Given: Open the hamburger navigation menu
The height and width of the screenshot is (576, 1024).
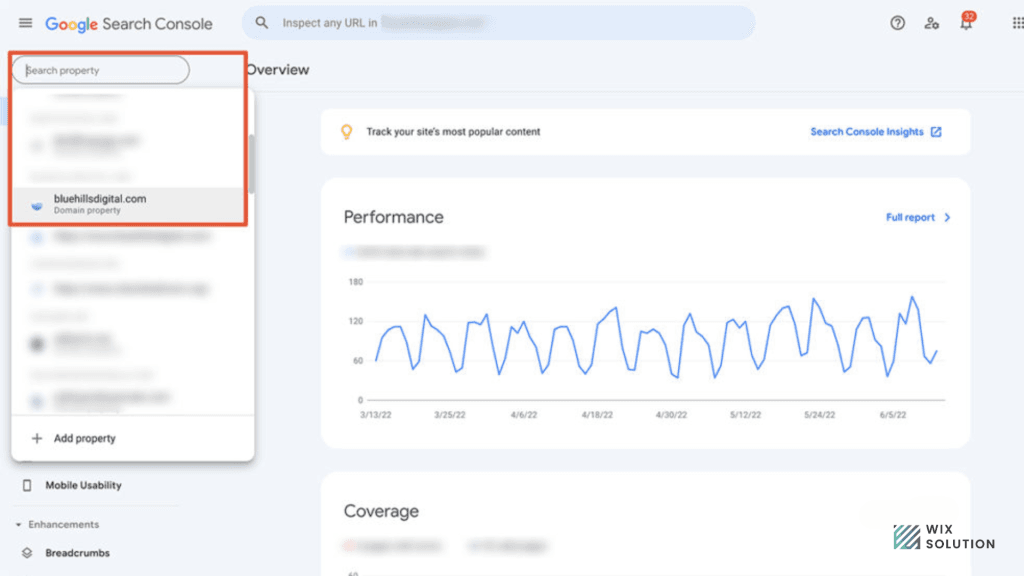Looking at the screenshot, I should click(x=25, y=23).
